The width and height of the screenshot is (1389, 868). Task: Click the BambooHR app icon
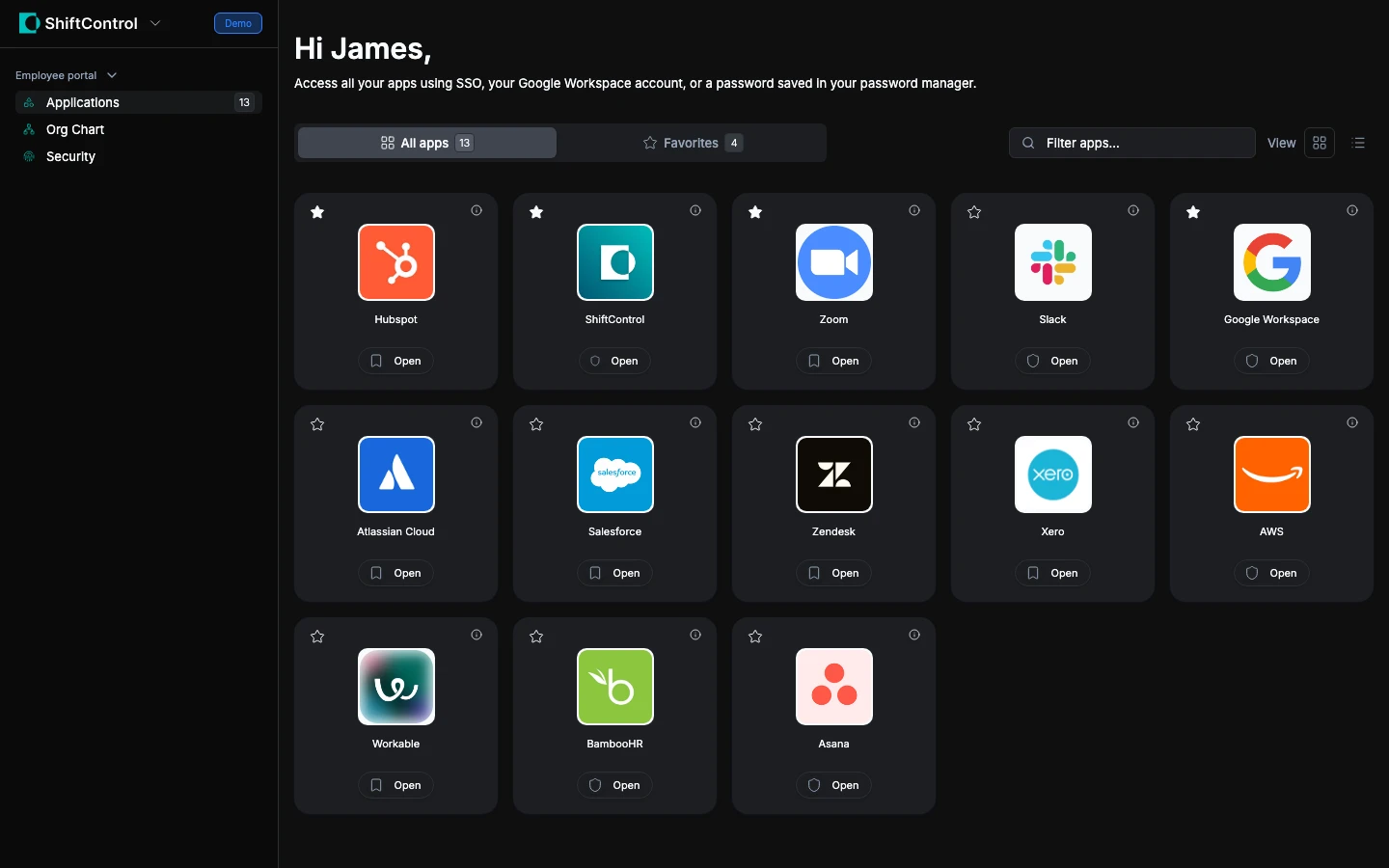coord(615,687)
